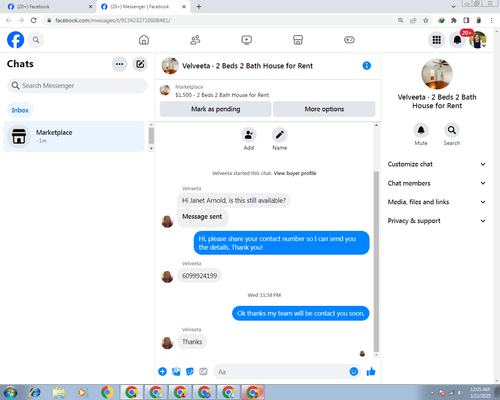Attach a photo file icon
This screenshot has width=500, height=400.
click(x=176, y=371)
